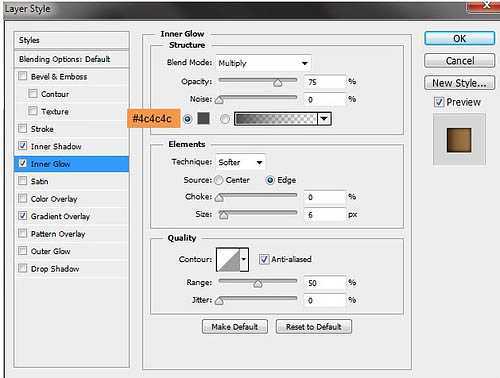This screenshot has width=500, height=378.
Task: Select the gradient radio button
Action: [225, 119]
